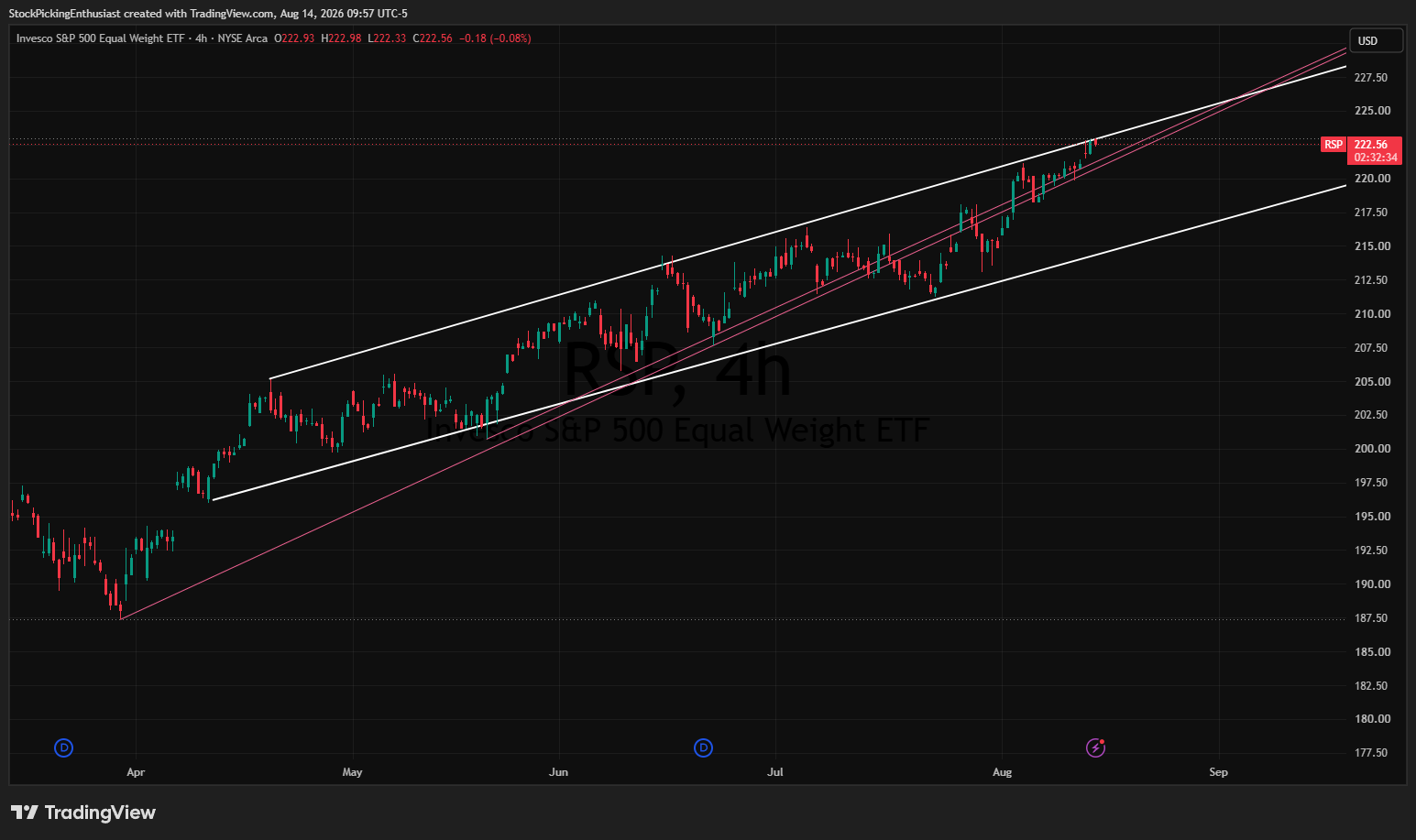The height and width of the screenshot is (840, 1416).
Task: Click the 190.00 price axis label
Action: pos(1372,584)
